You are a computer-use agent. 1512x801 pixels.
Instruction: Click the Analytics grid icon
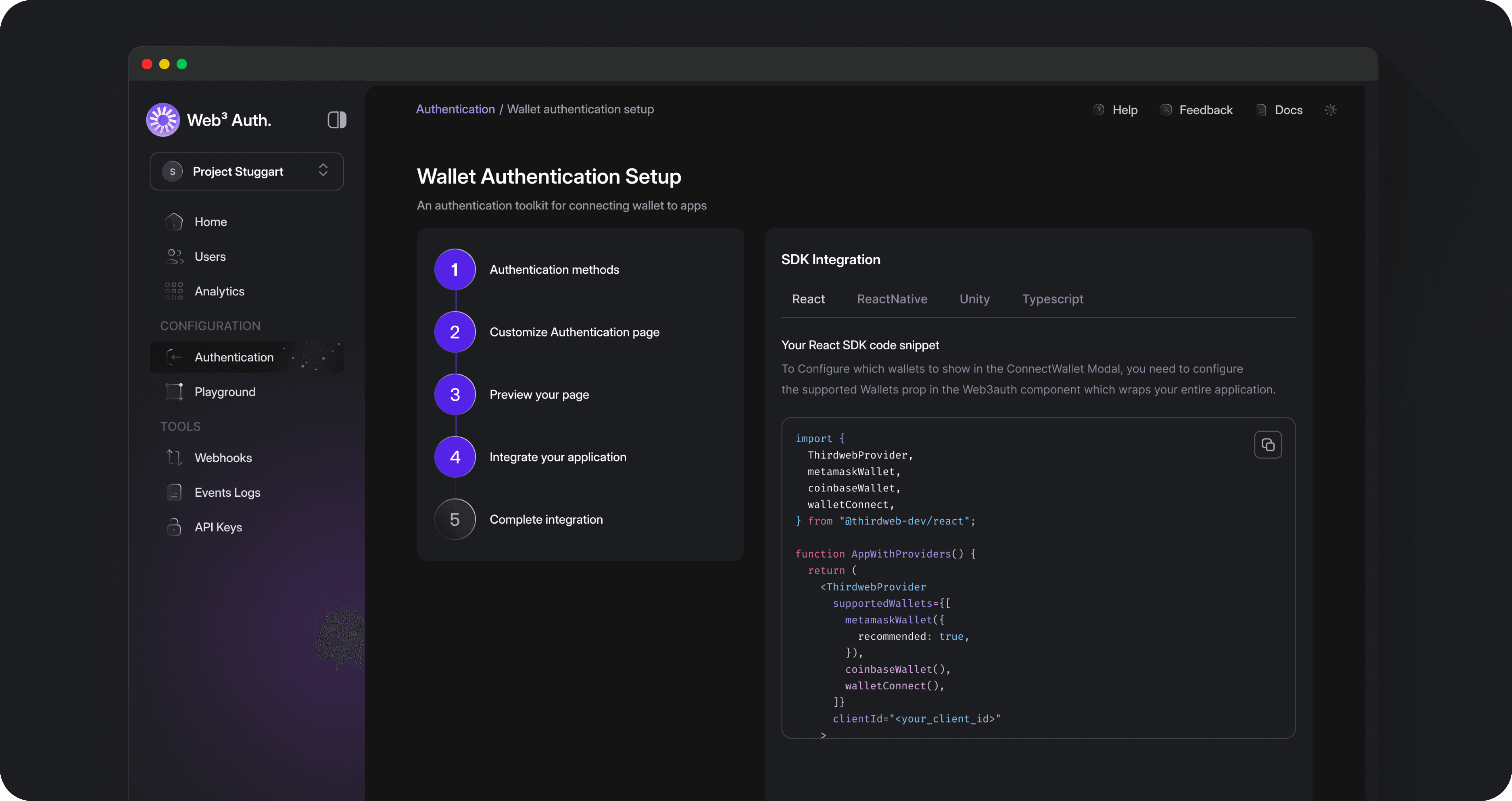[x=174, y=291]
